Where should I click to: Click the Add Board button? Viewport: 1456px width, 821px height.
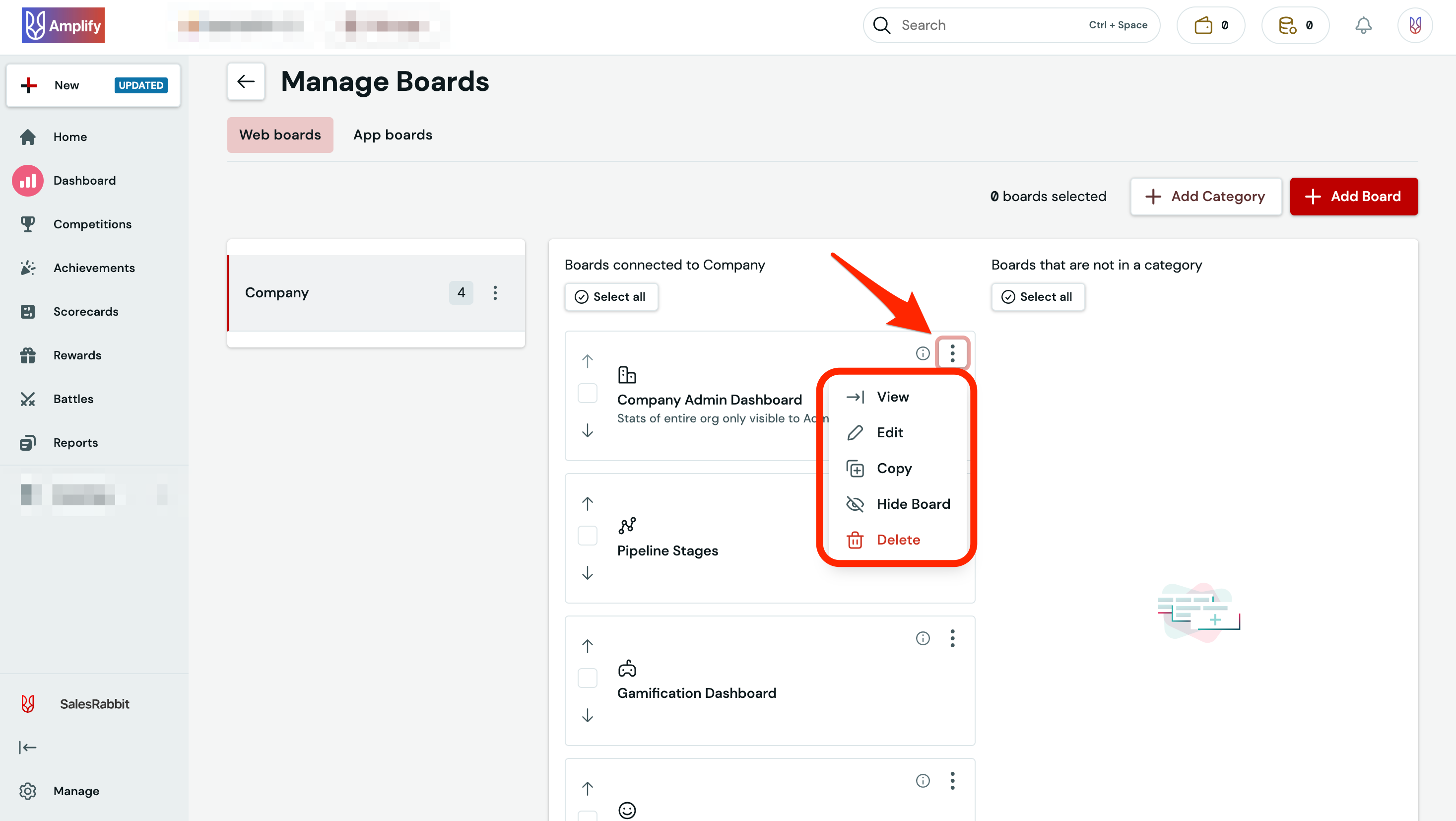click(x=1354, y=196)
